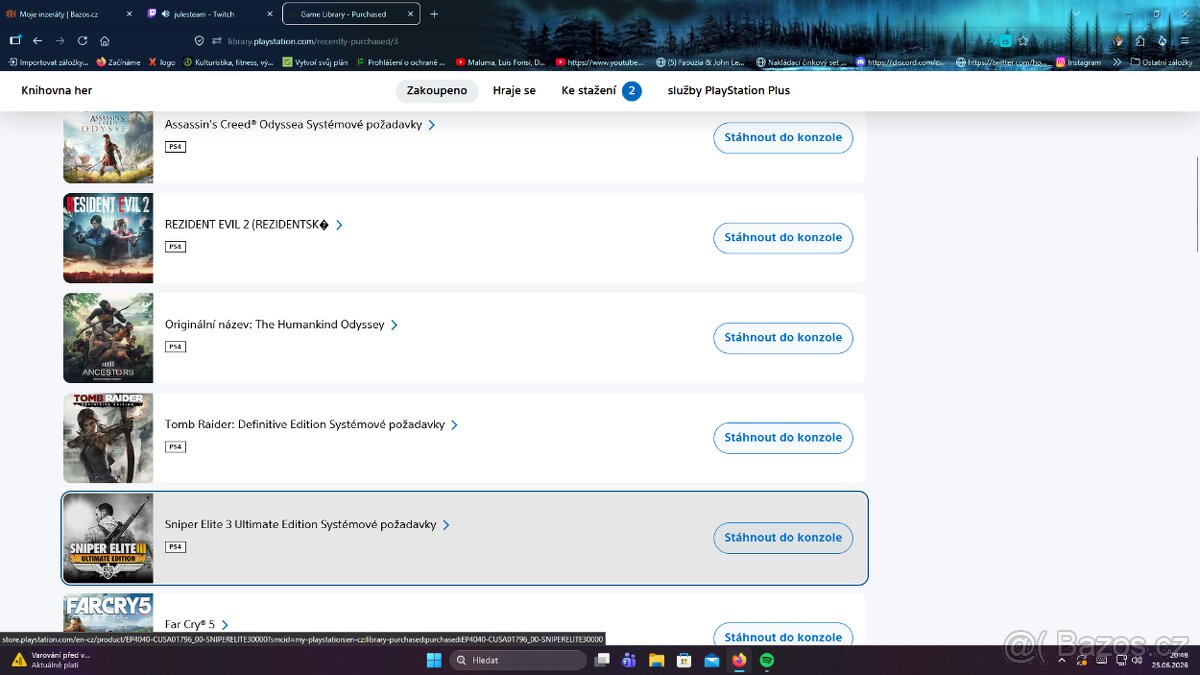Bookmark this page with the star icon
The width and height of the screenshot is (1200, 675).
(1023, 41)
